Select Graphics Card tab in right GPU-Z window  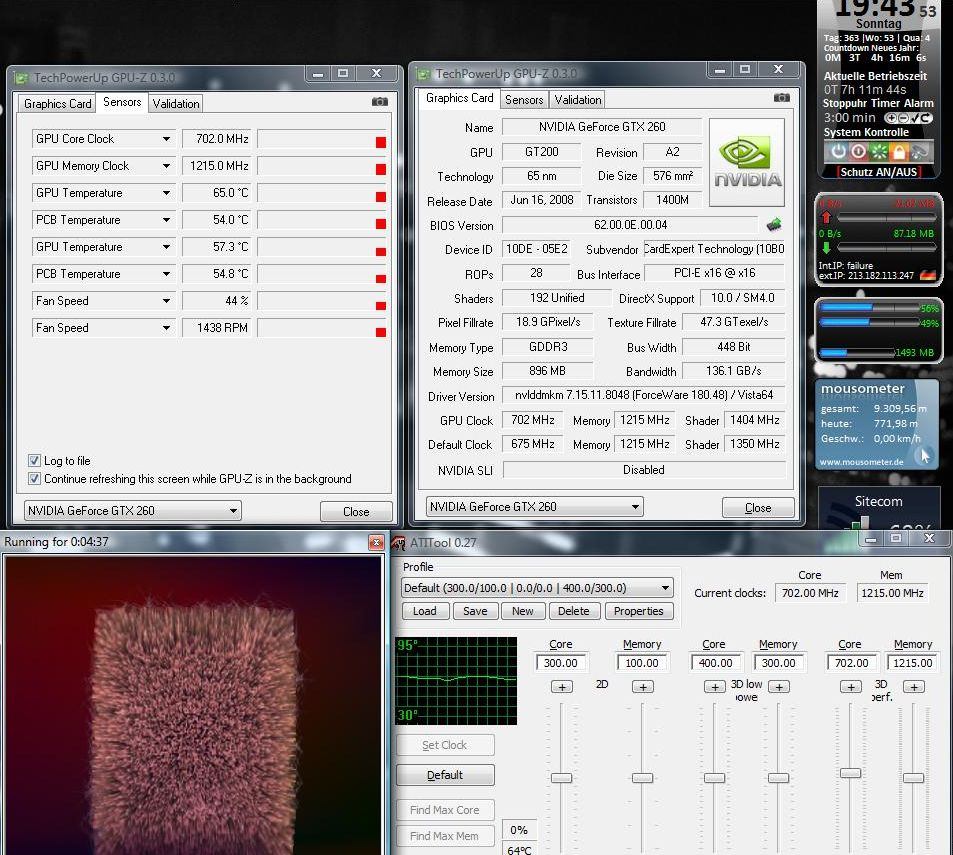(x=459, y=98)
